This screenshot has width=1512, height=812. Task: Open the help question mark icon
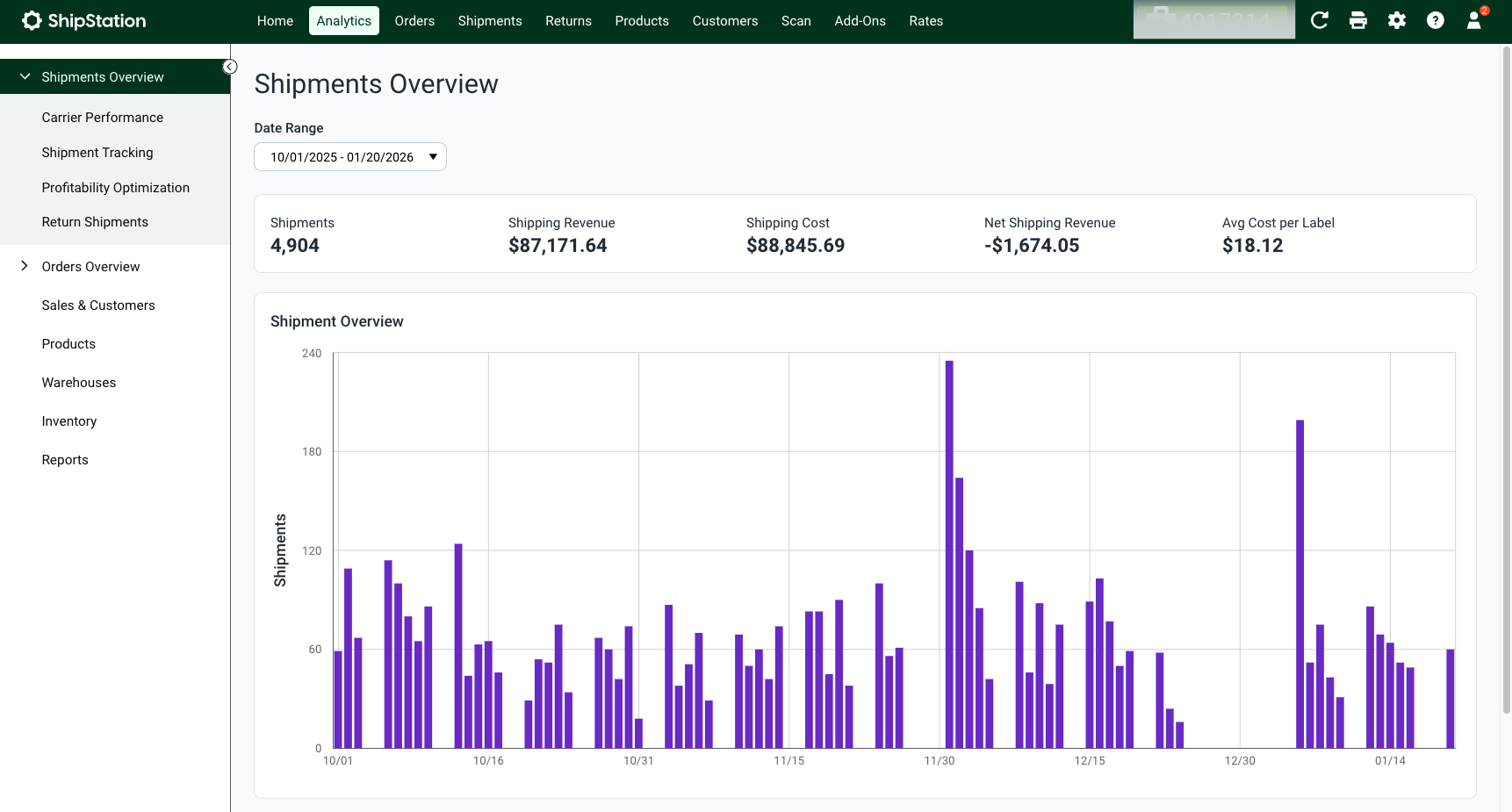1435,20
